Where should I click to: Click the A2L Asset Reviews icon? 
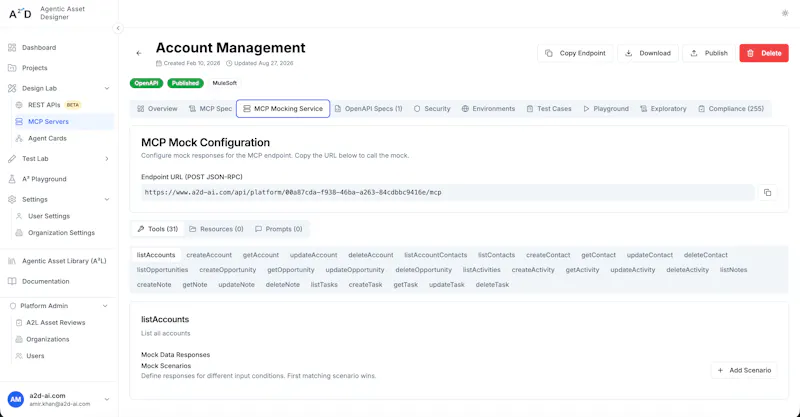pos(19,323)
